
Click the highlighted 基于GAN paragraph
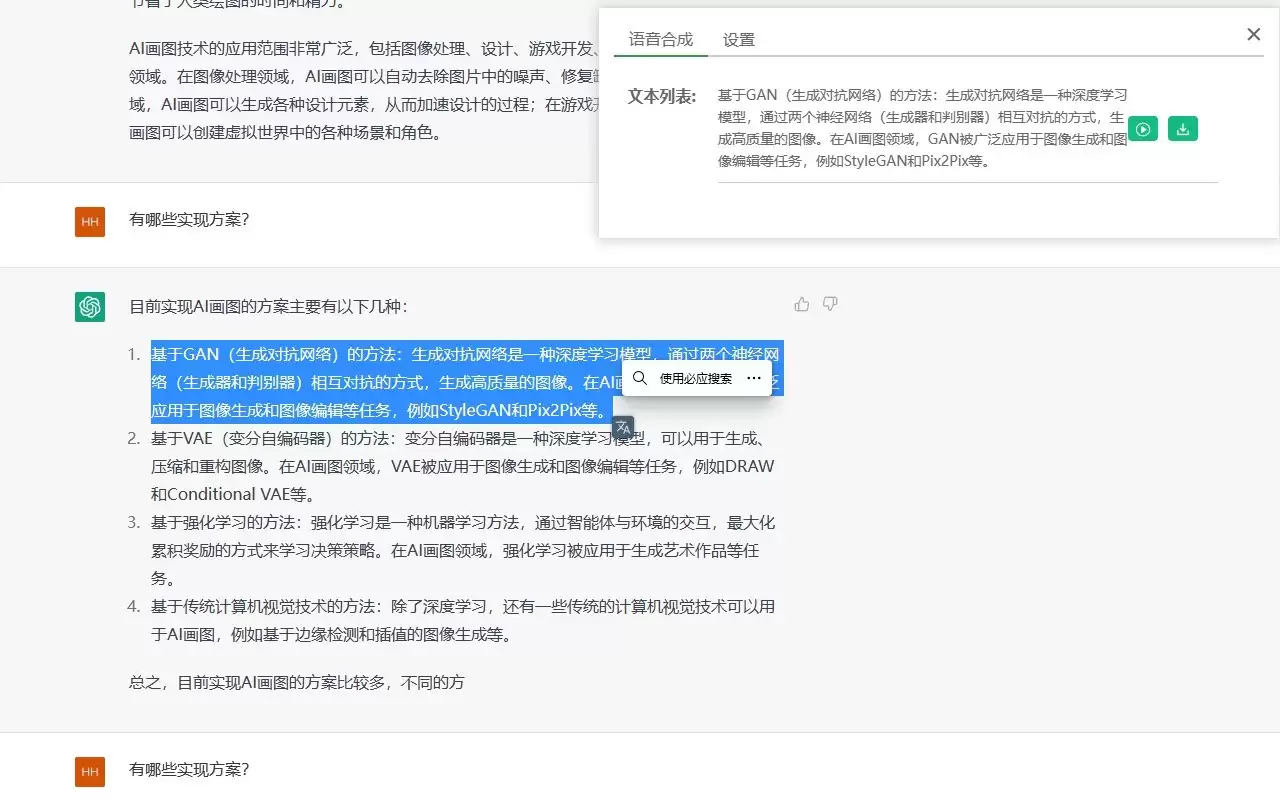tap(466, 382)
